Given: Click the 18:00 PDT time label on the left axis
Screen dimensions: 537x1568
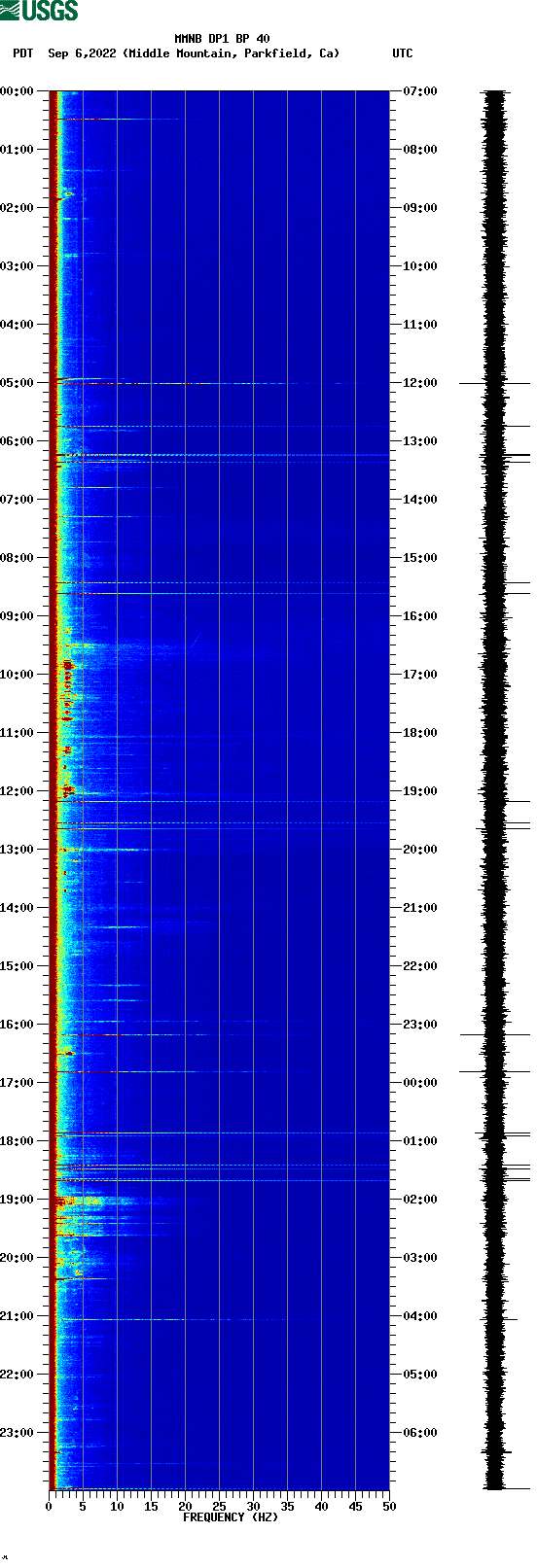Looking at the screenshot, I should [17, 1141].
